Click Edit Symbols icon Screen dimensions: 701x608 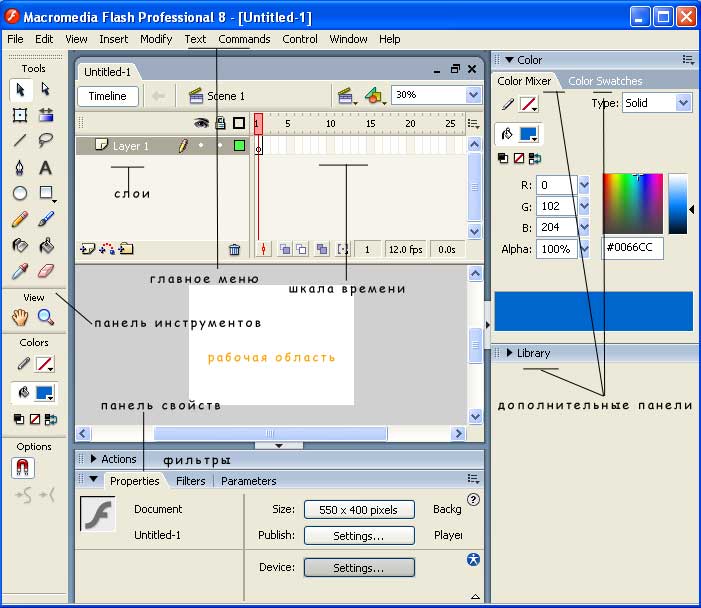click(x=375, y=96)
